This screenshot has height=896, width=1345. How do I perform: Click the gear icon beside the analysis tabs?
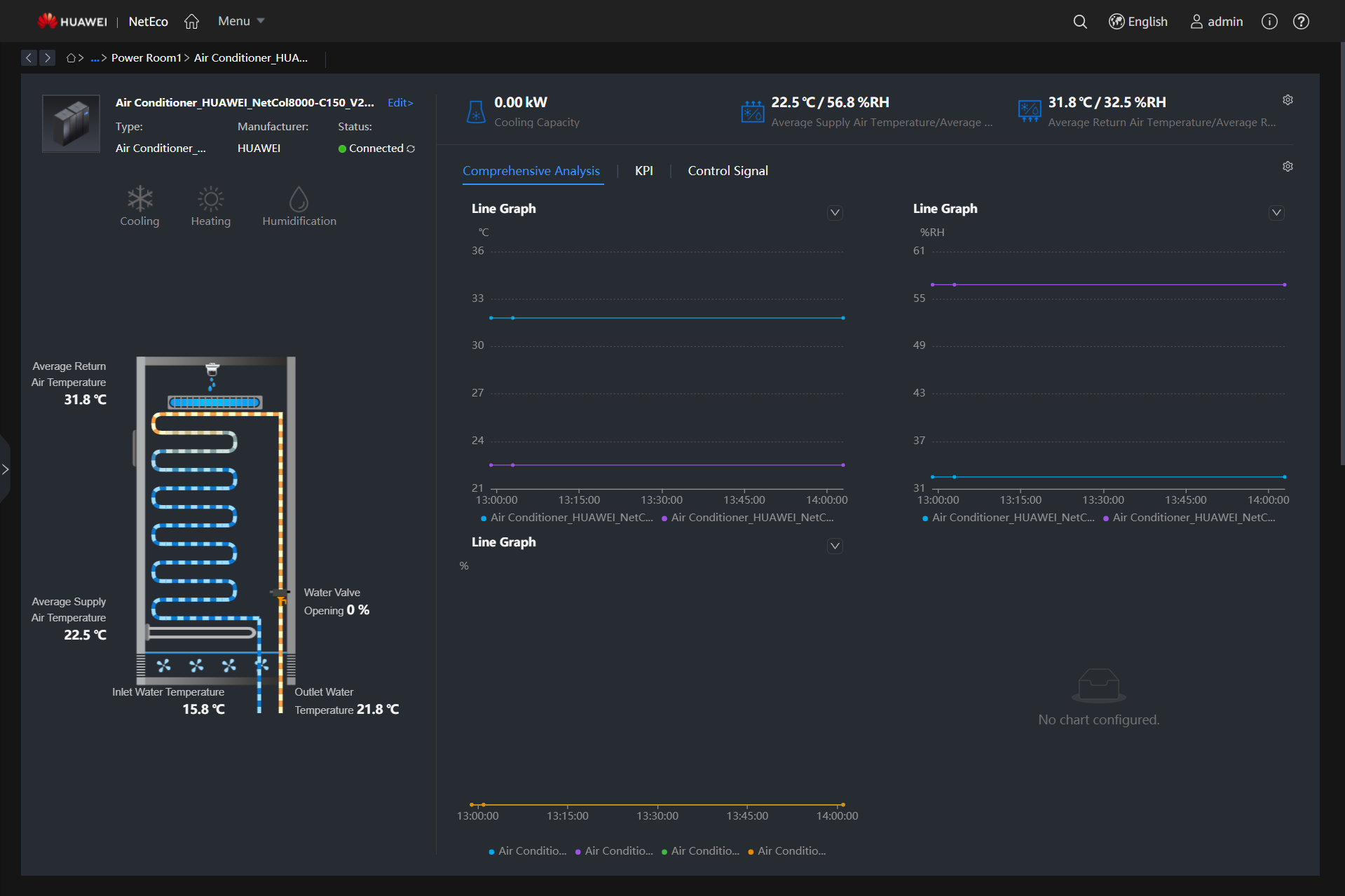tap(1288, 167)
